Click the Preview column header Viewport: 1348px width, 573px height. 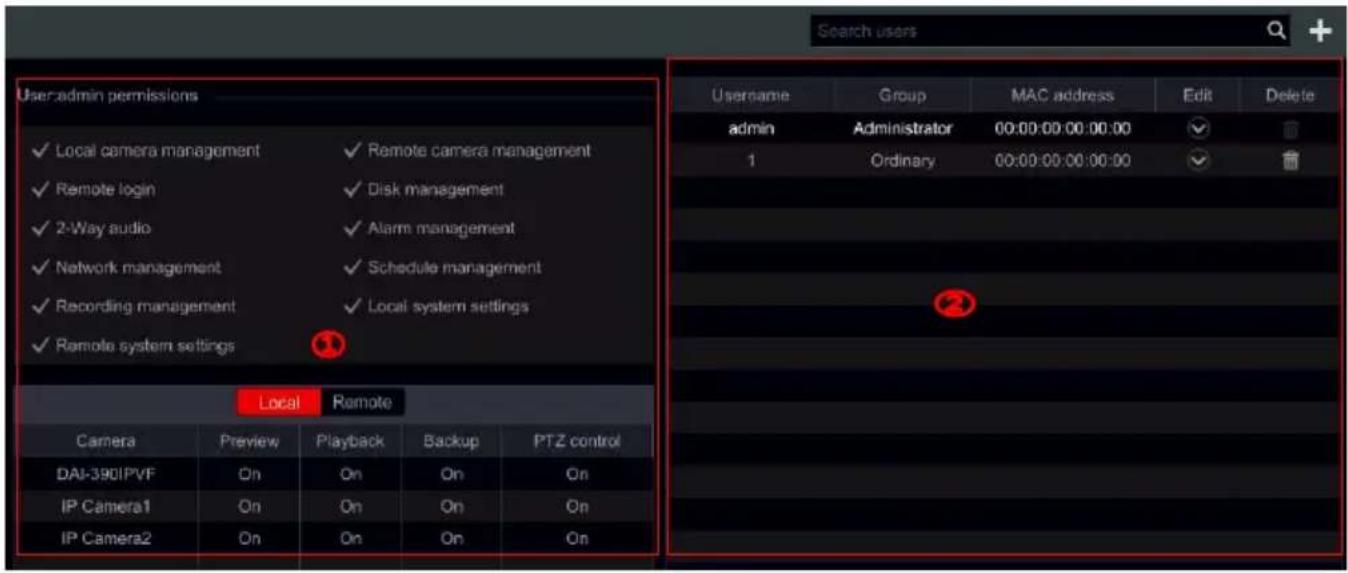coord(249,441)
